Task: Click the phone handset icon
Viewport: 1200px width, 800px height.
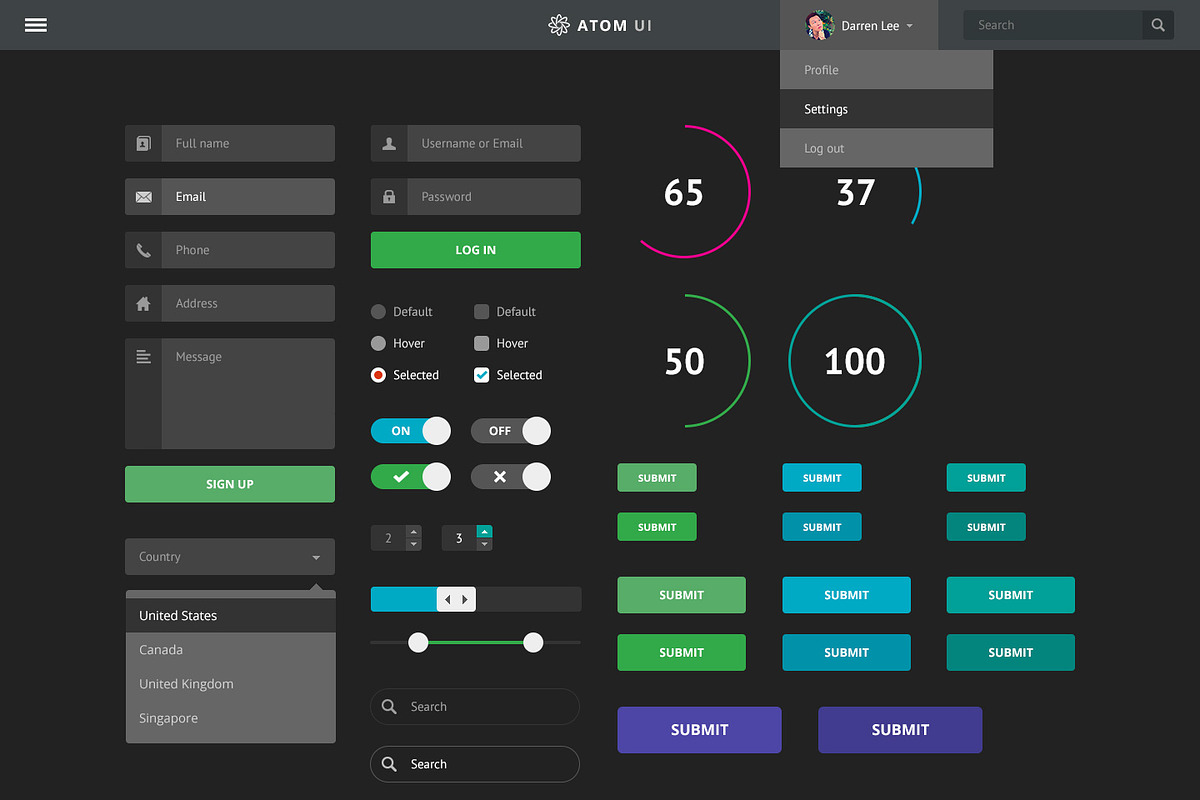Action: coord(143,250)
